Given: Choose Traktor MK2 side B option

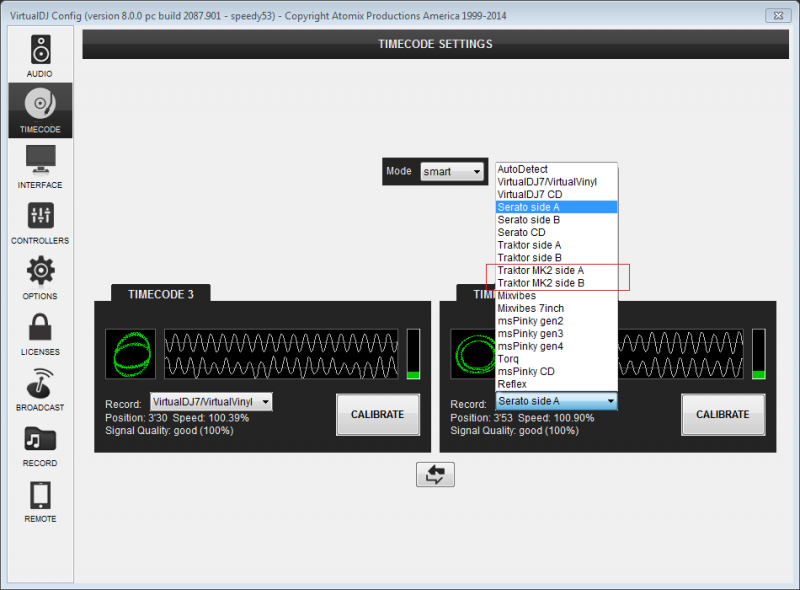Looking at the screenshot, I should (556, 283).
